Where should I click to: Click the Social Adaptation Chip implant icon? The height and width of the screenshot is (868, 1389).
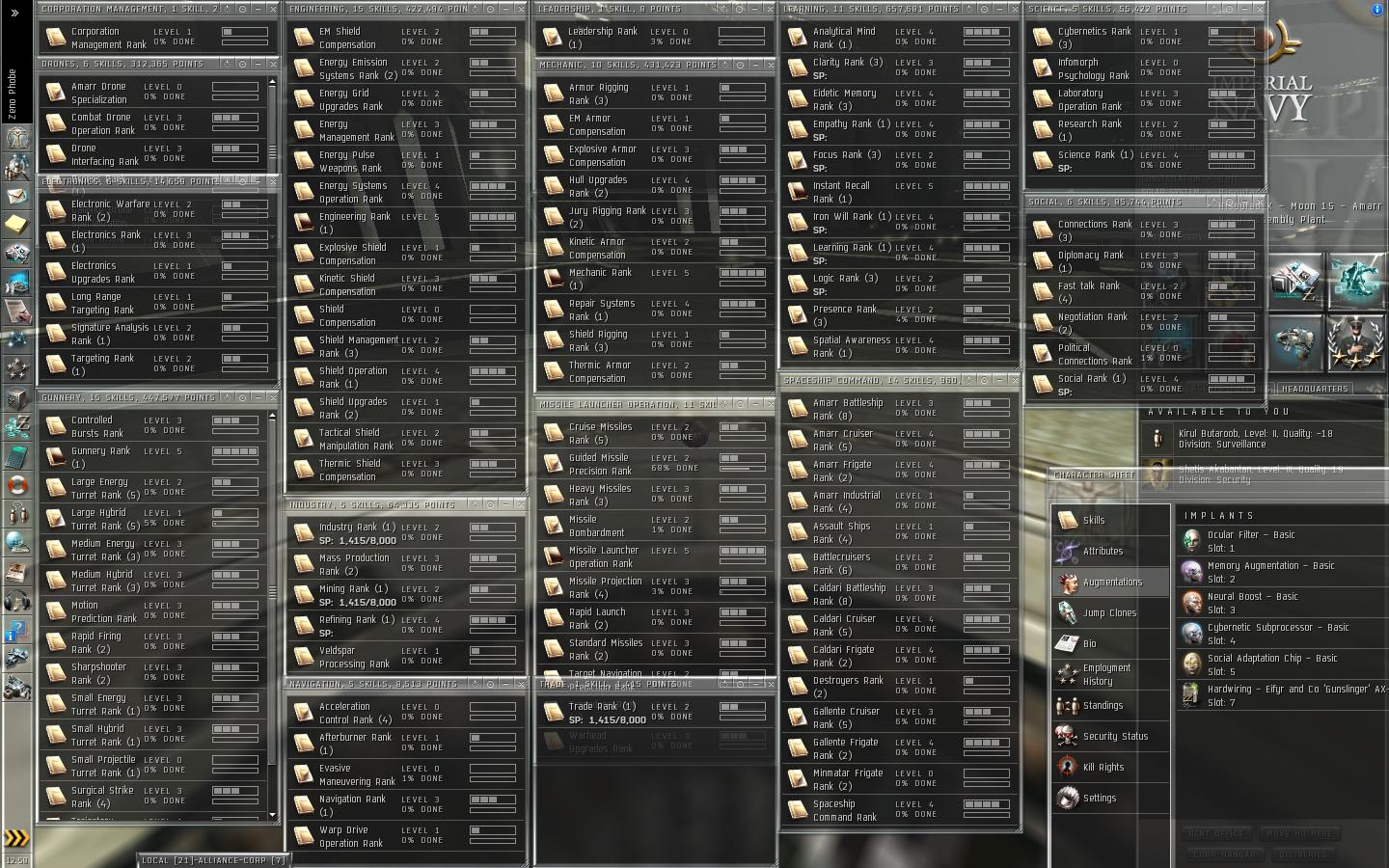1192,665
